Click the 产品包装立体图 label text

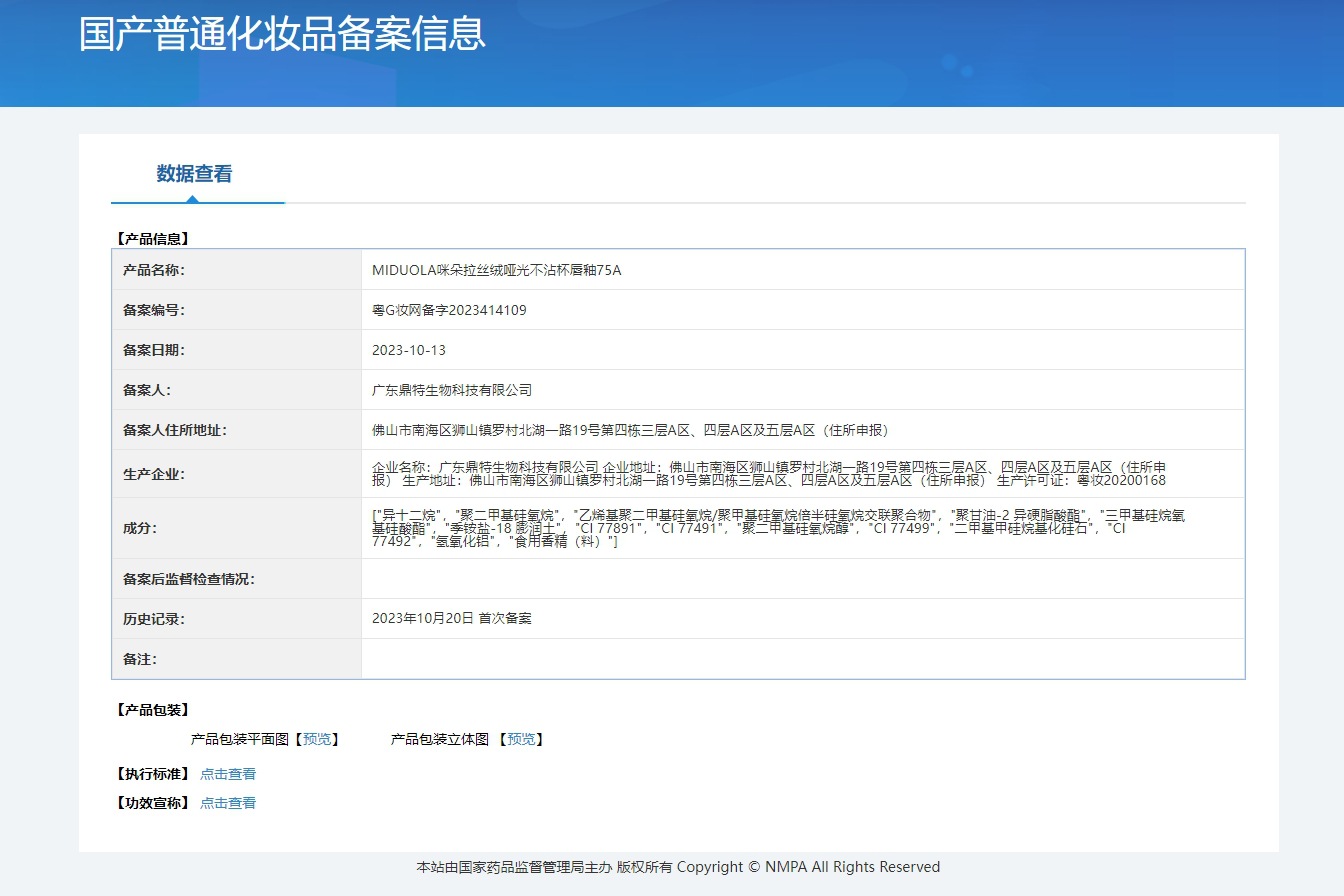click(x=440, y=739)
